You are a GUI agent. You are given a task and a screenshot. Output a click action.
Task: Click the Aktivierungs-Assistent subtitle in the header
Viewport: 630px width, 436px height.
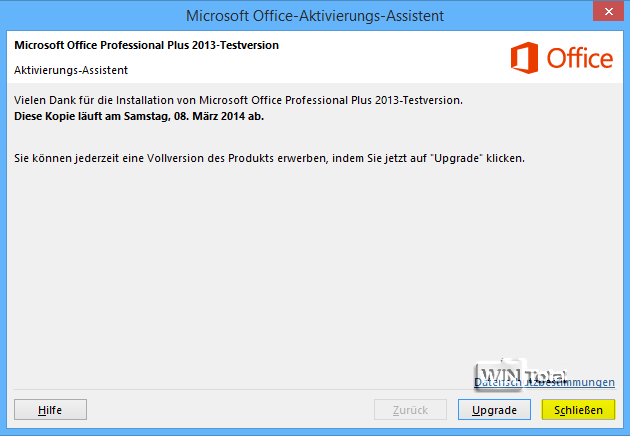[x=71, y=70]
